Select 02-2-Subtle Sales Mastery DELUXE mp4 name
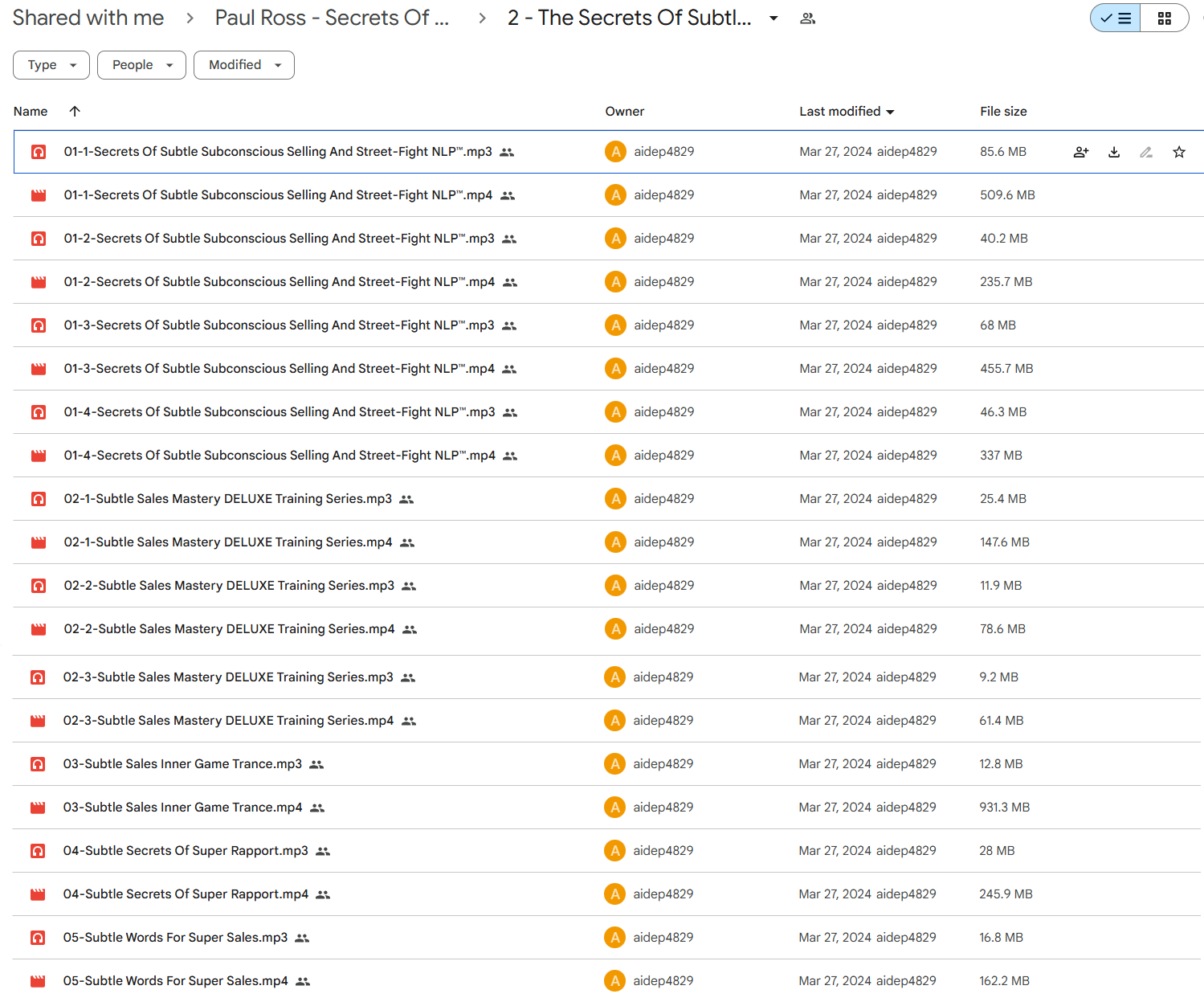Image resolution: width=1204 pixels, height=1002 pixels. point(230,629)
